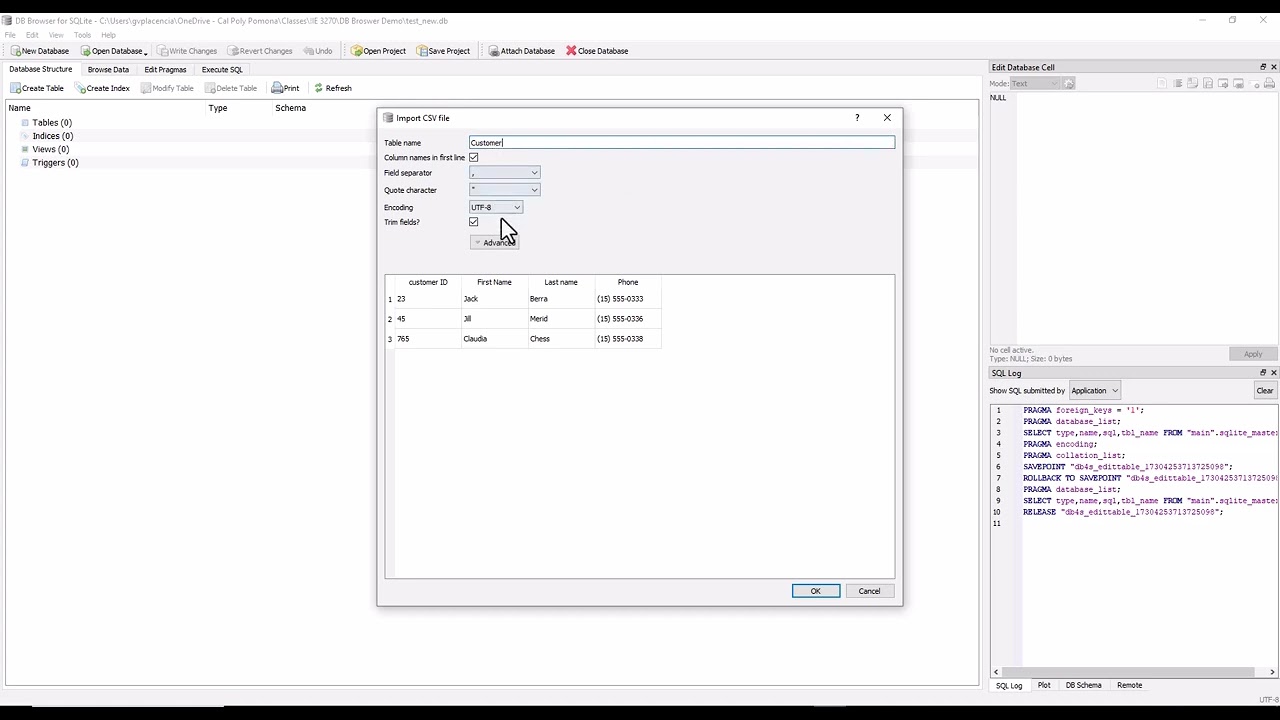Close the Import CSV file dialog
1280x720 pixels.
887,118
